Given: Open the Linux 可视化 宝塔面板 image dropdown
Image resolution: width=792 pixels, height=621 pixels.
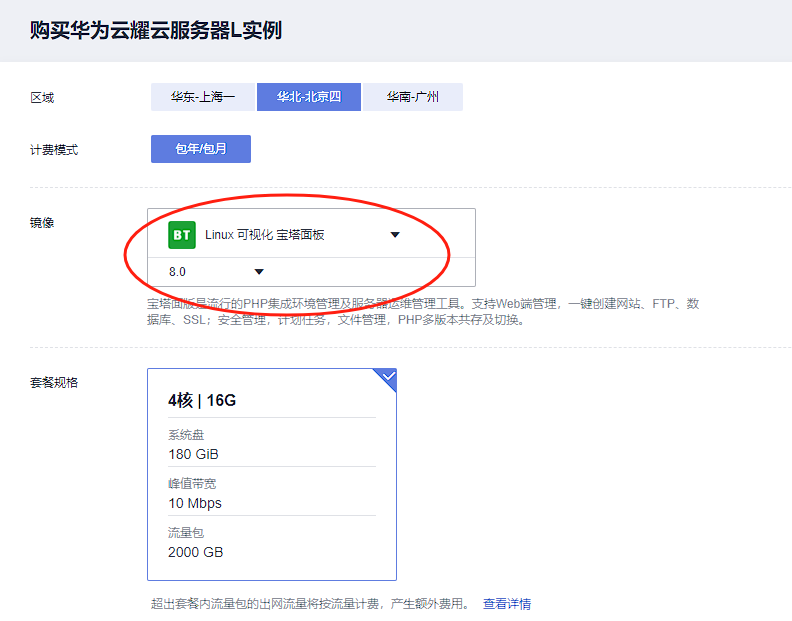Looking at the screenshot, I should (311, 234).
